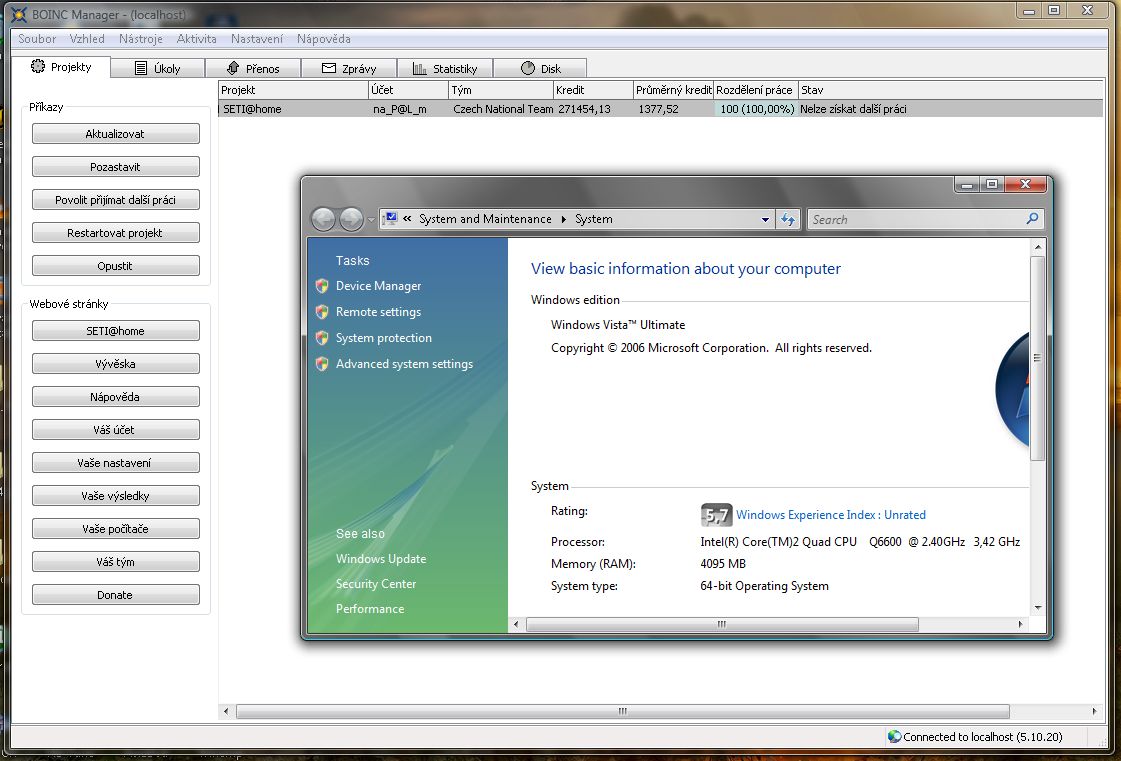Open the address bar history dropdown
This screenshot has width=1121, height=761.
765,220
